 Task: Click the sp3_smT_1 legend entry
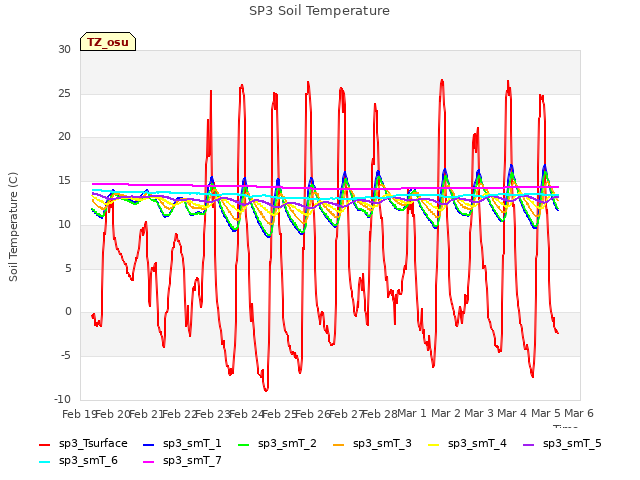(182, 443)
